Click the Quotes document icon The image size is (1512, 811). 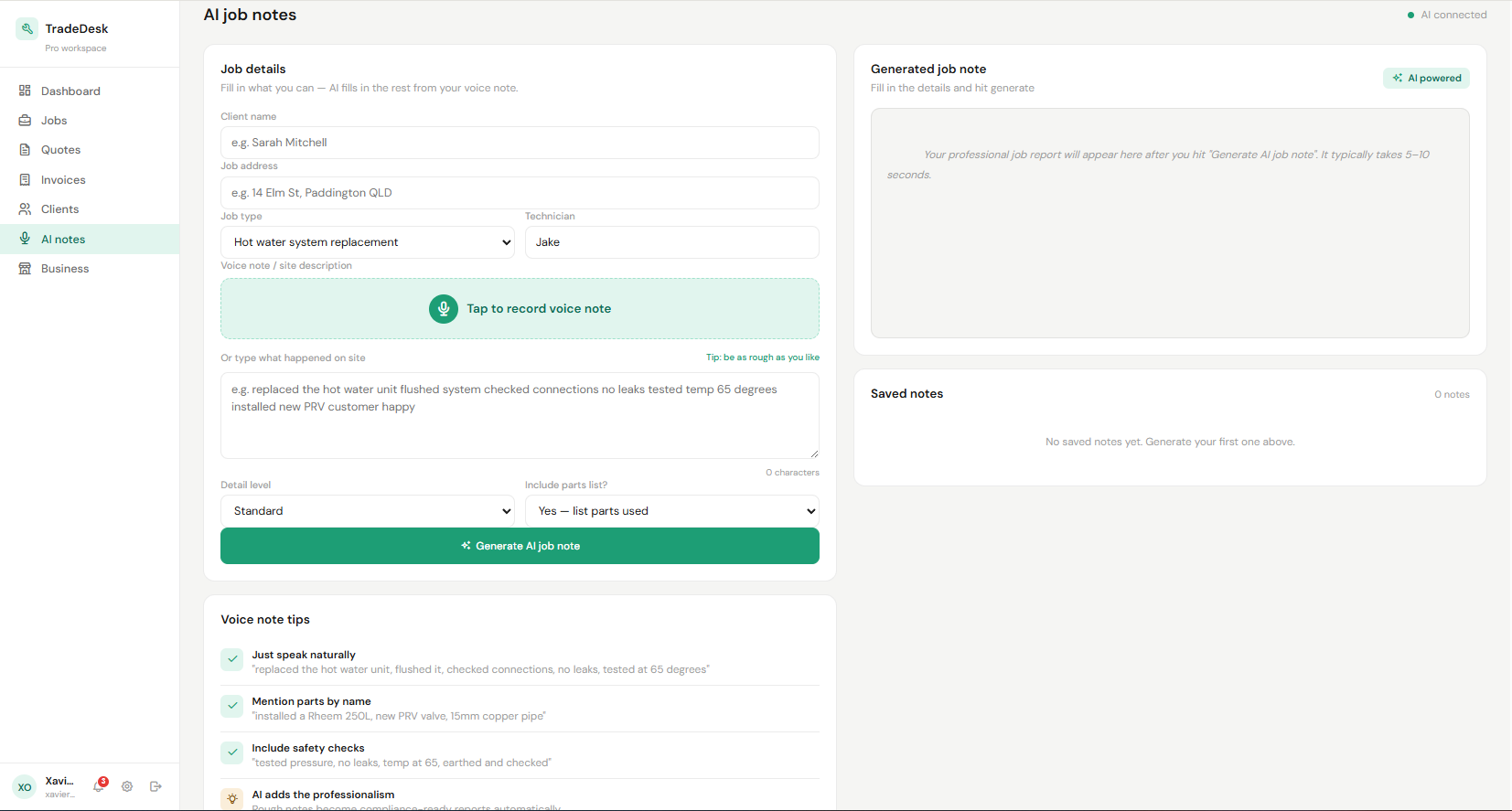[x=25, y=149]
